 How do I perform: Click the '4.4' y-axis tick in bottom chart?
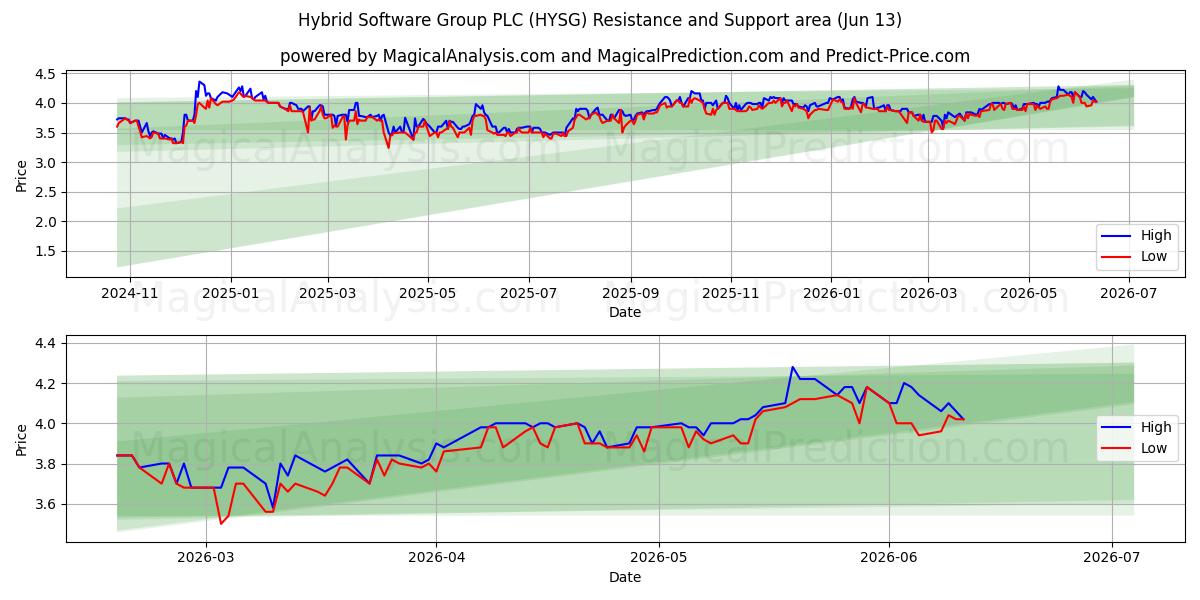pos(47,343)
